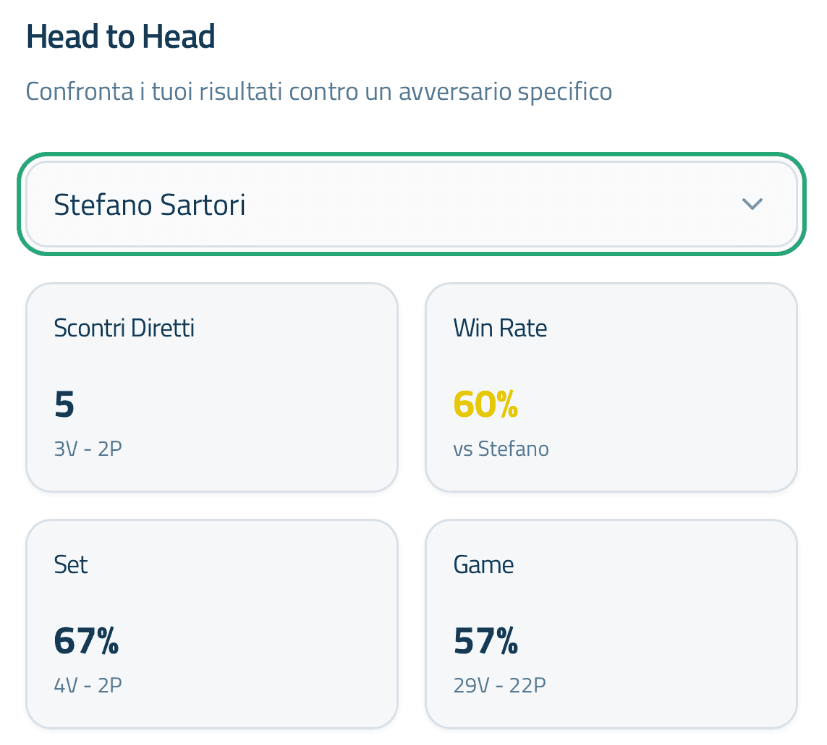Click the 'Confronta i tuoi risultati' subtitle
Image resolution: width=827 pixels, height=745 pixels.
[318, 93]
